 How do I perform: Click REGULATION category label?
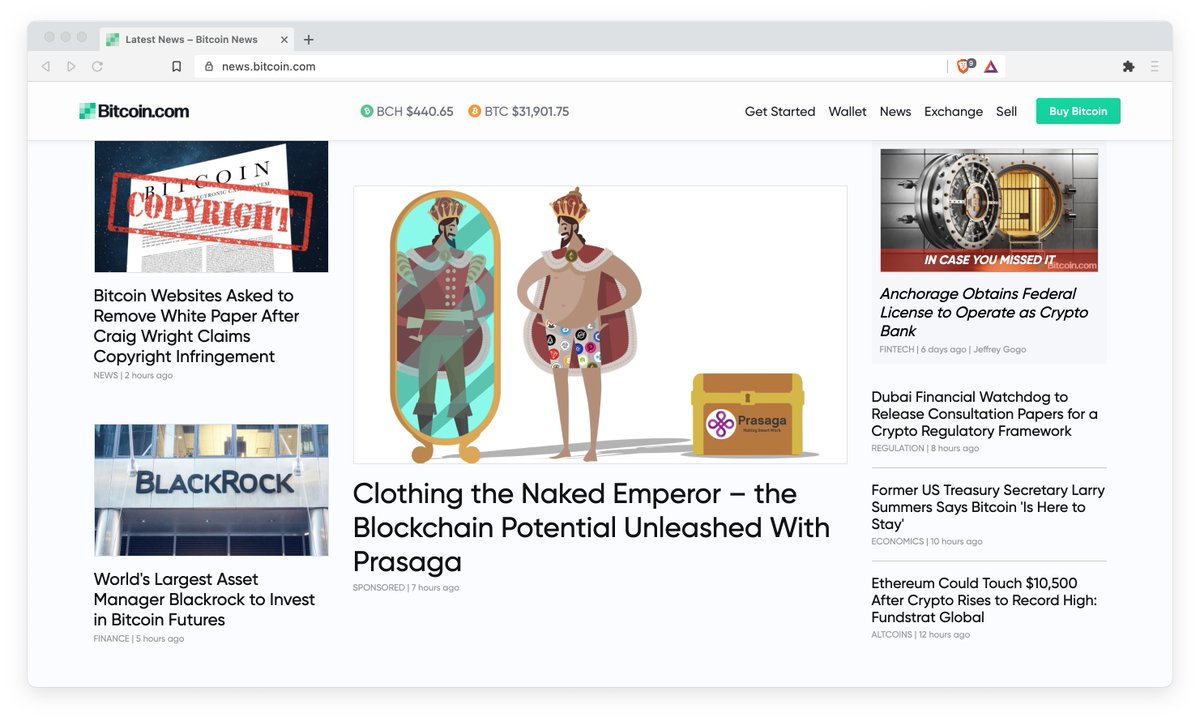click(x=898, y=449)
